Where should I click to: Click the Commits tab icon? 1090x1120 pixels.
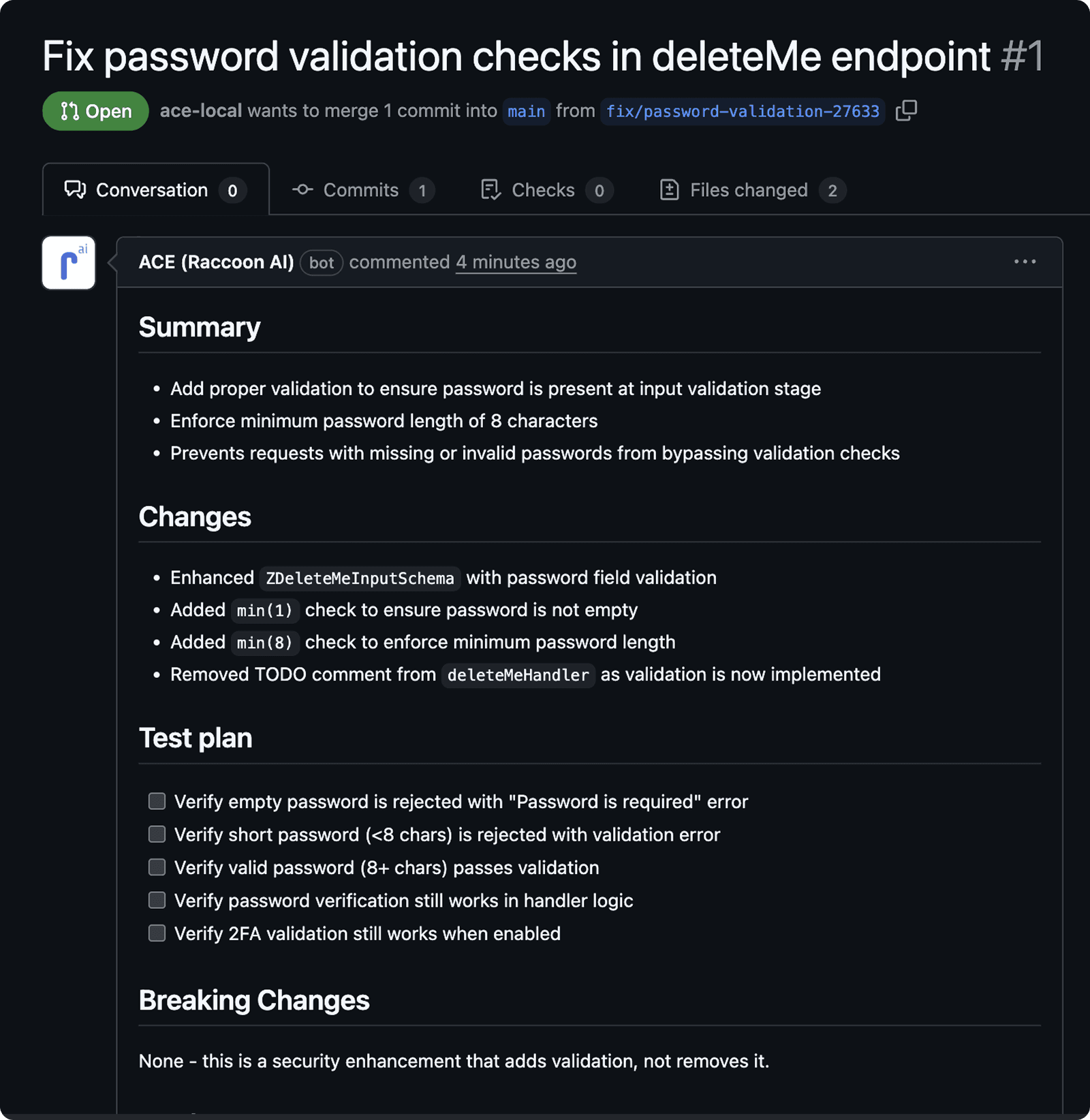click(x=302, y=189)
